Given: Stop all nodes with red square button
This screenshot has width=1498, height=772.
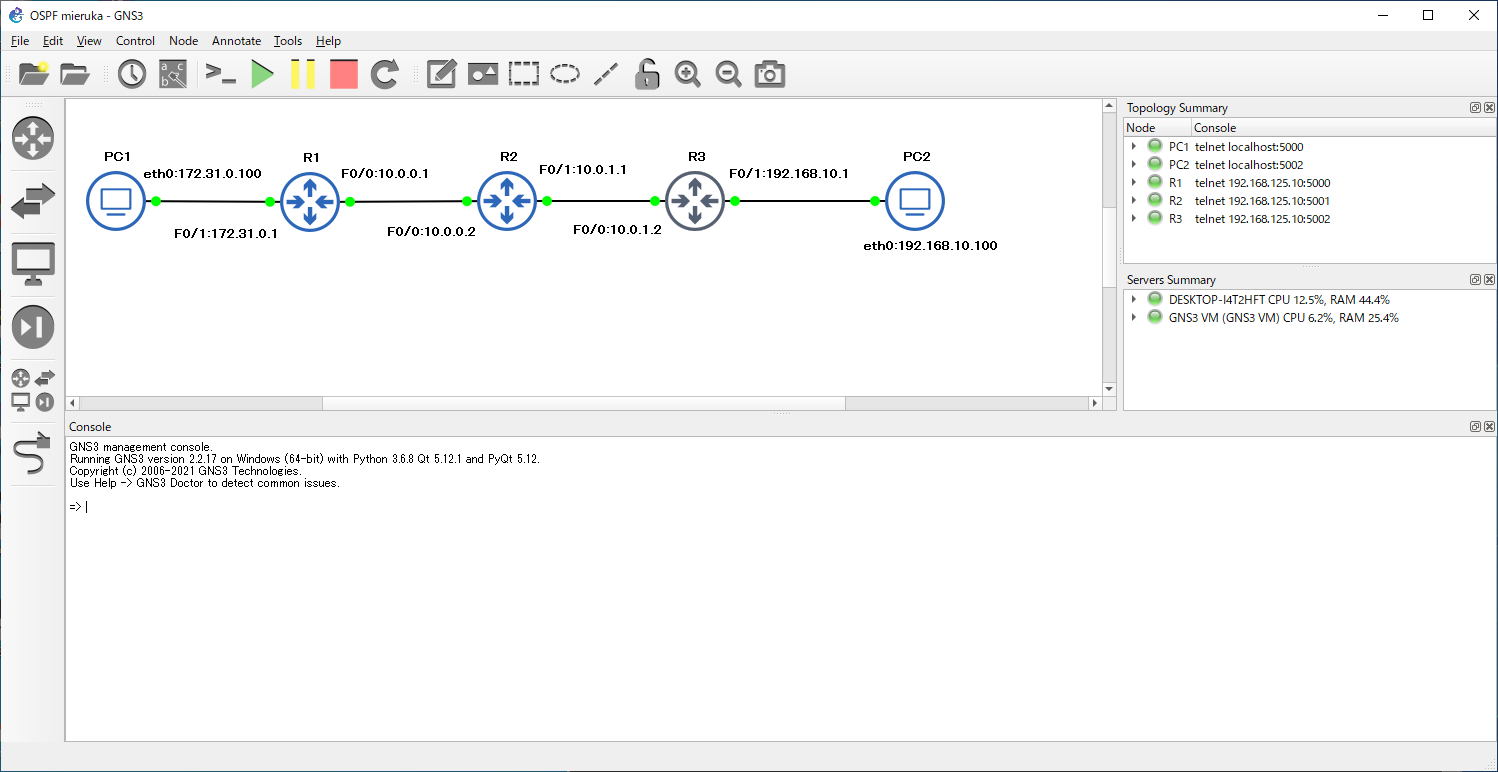Looking at the screenshot, I should pos(343,74).
